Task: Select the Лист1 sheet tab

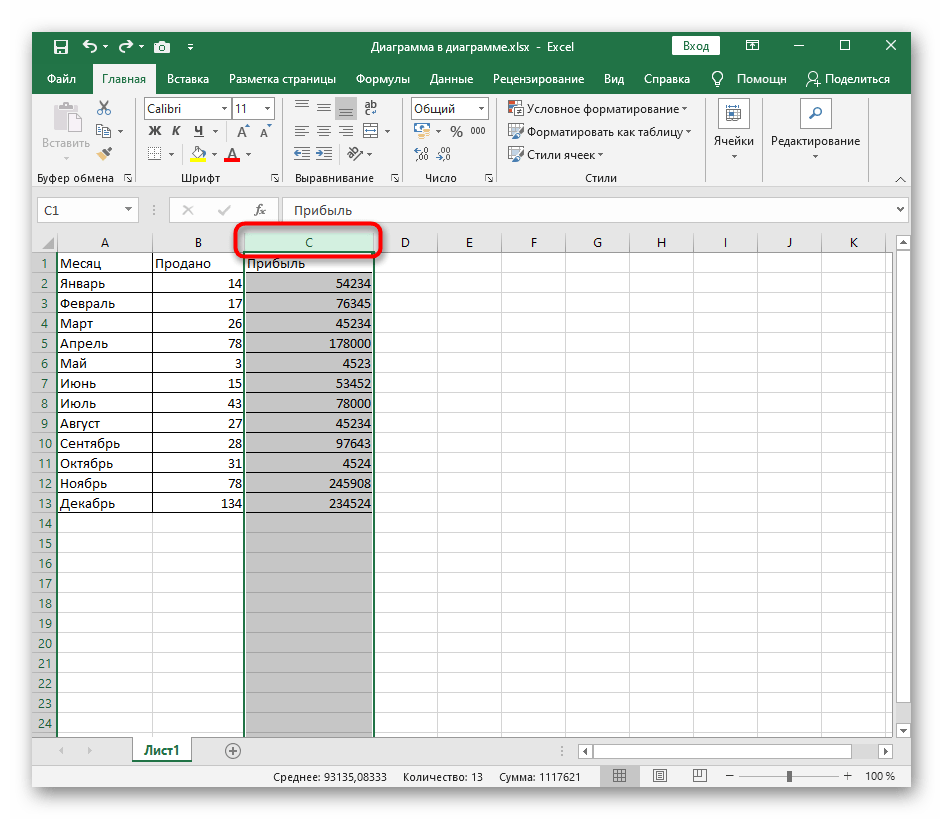Action: (162, 750)
